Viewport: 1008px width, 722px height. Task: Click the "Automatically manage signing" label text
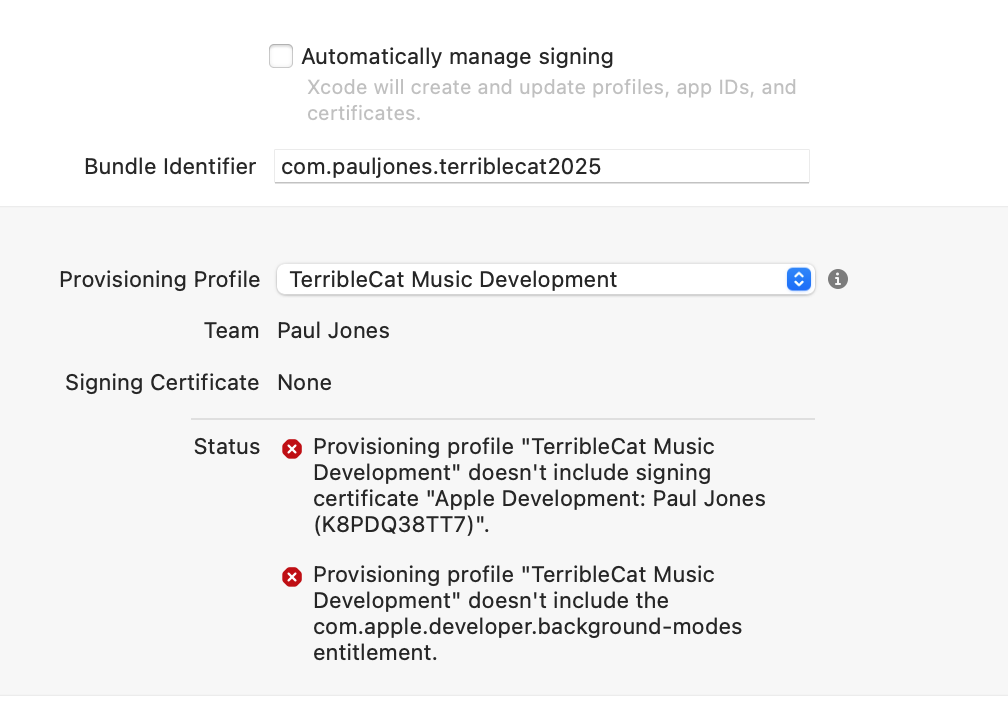point(457,57)
